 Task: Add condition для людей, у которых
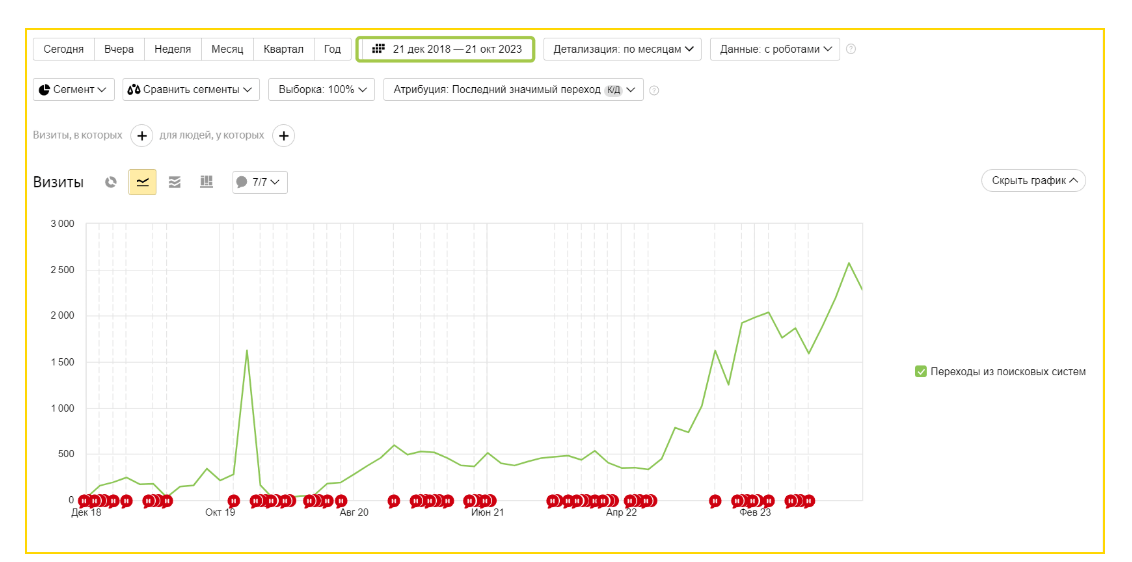tap(284, 135)
